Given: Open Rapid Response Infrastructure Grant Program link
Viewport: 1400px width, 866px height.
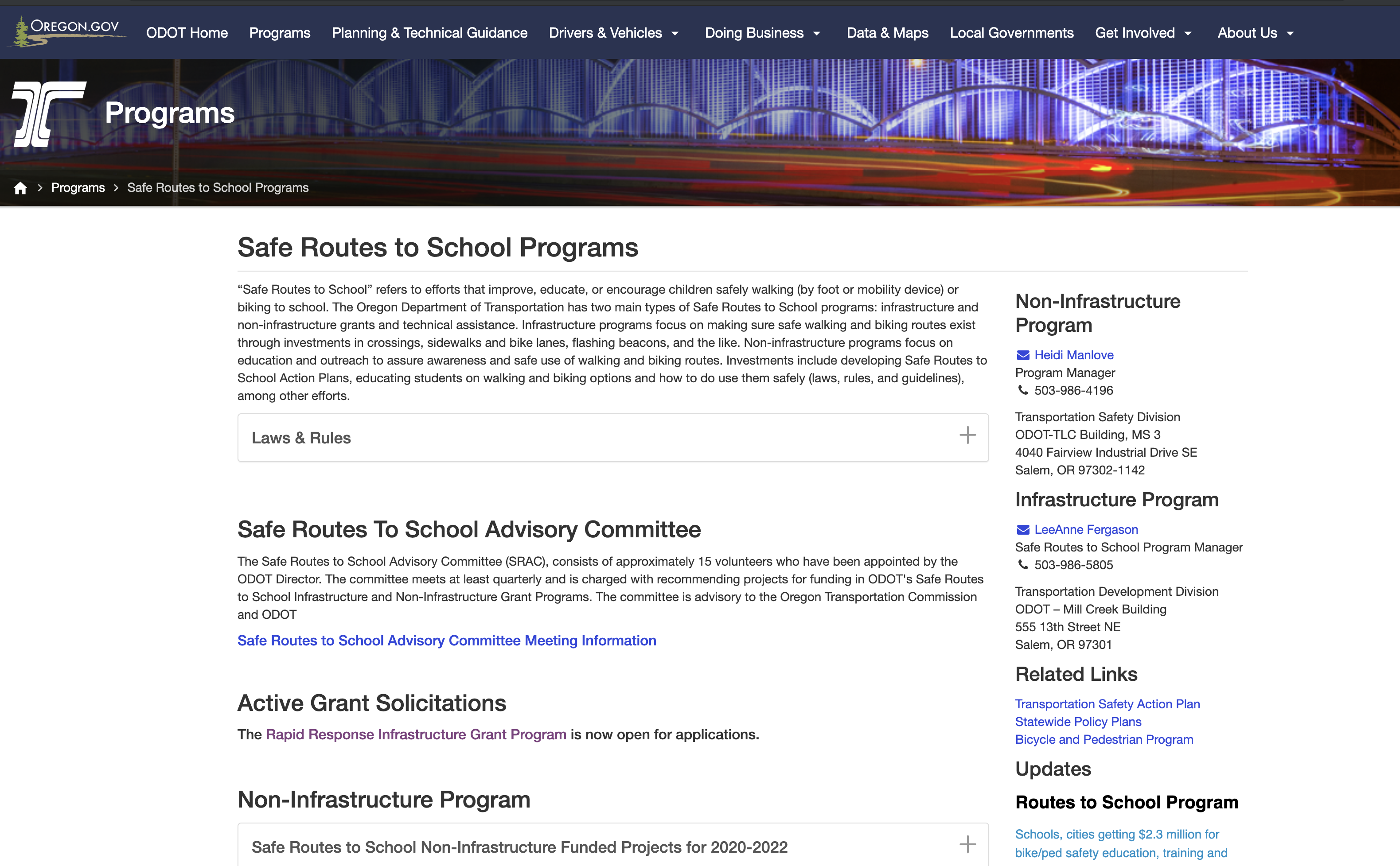Looking at the screenshot, I should [416, 734].
